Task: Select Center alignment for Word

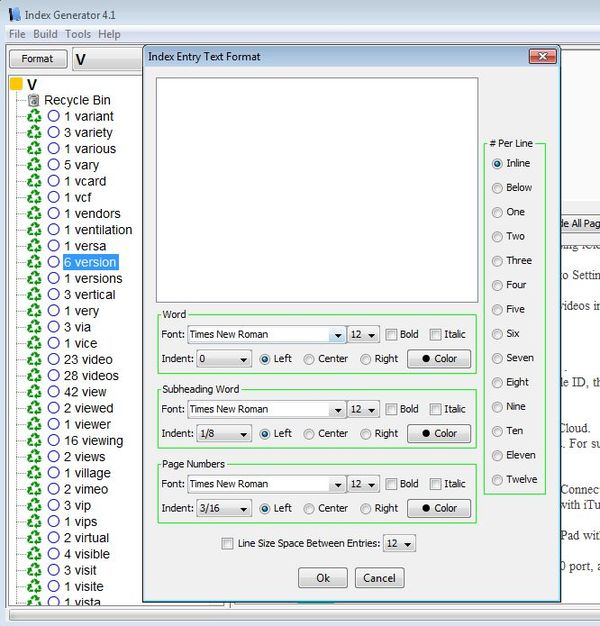Action: 309,359
